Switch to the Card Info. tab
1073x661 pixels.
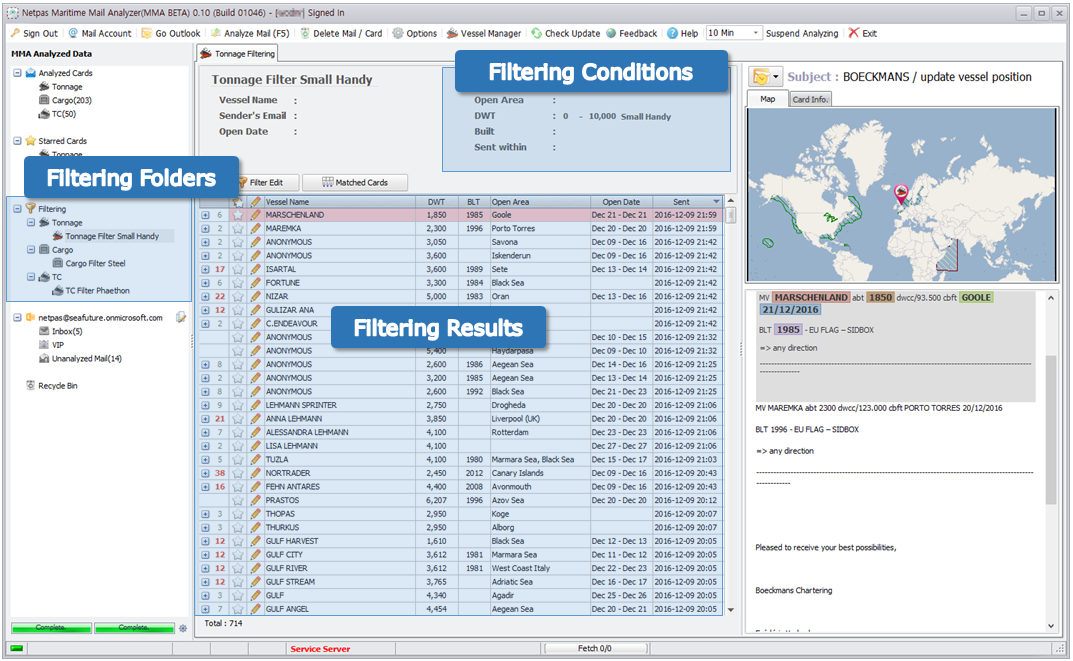810,99
